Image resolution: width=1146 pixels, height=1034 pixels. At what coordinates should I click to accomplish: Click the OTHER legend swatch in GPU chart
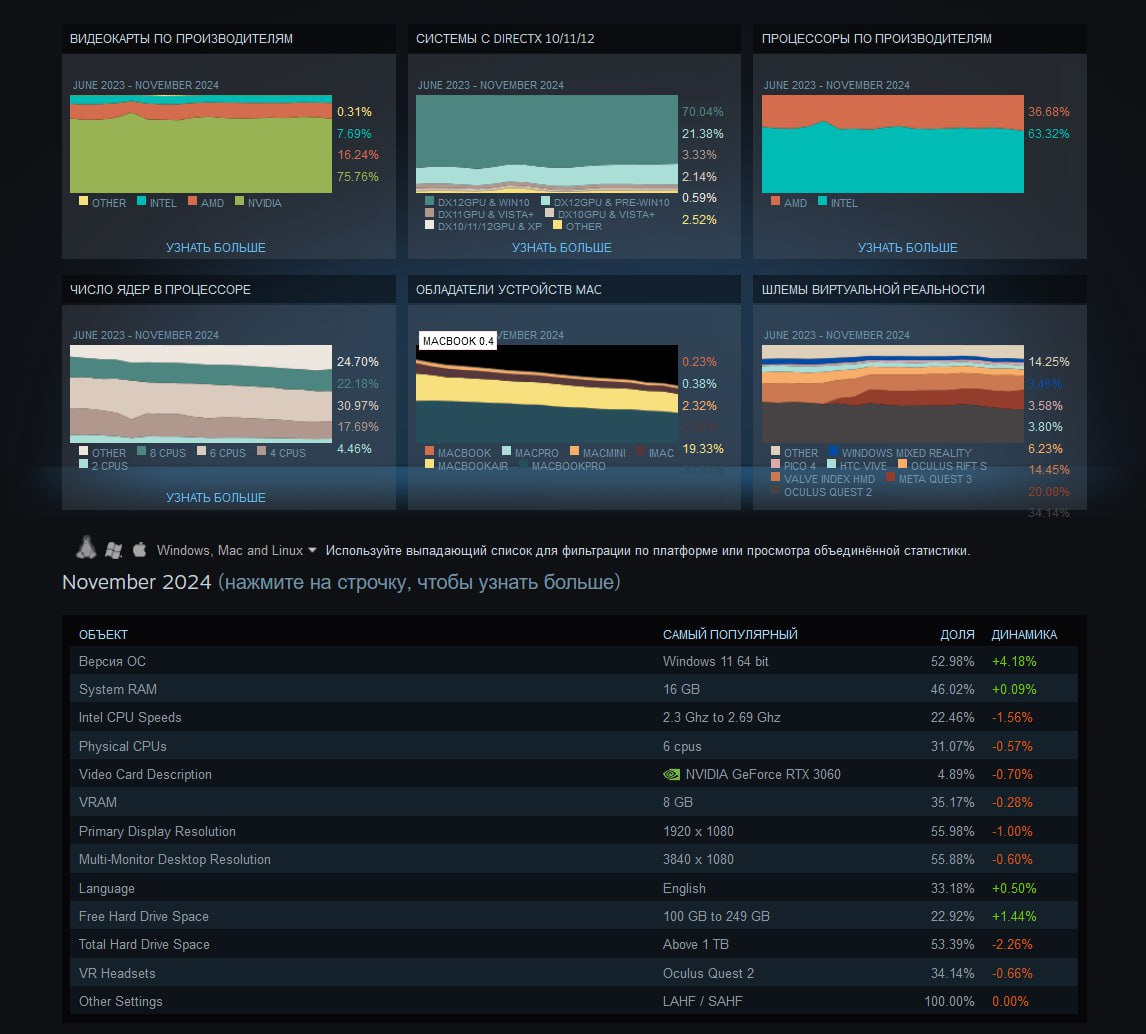click(83, 201)
